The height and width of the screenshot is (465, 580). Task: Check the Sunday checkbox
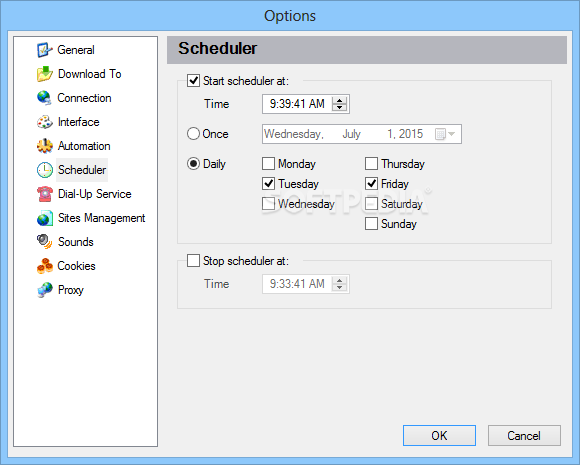point(371,223)
